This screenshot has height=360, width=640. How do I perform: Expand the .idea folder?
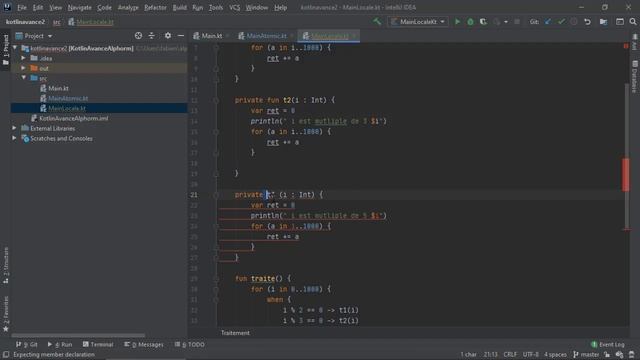(x=23, y=58)
